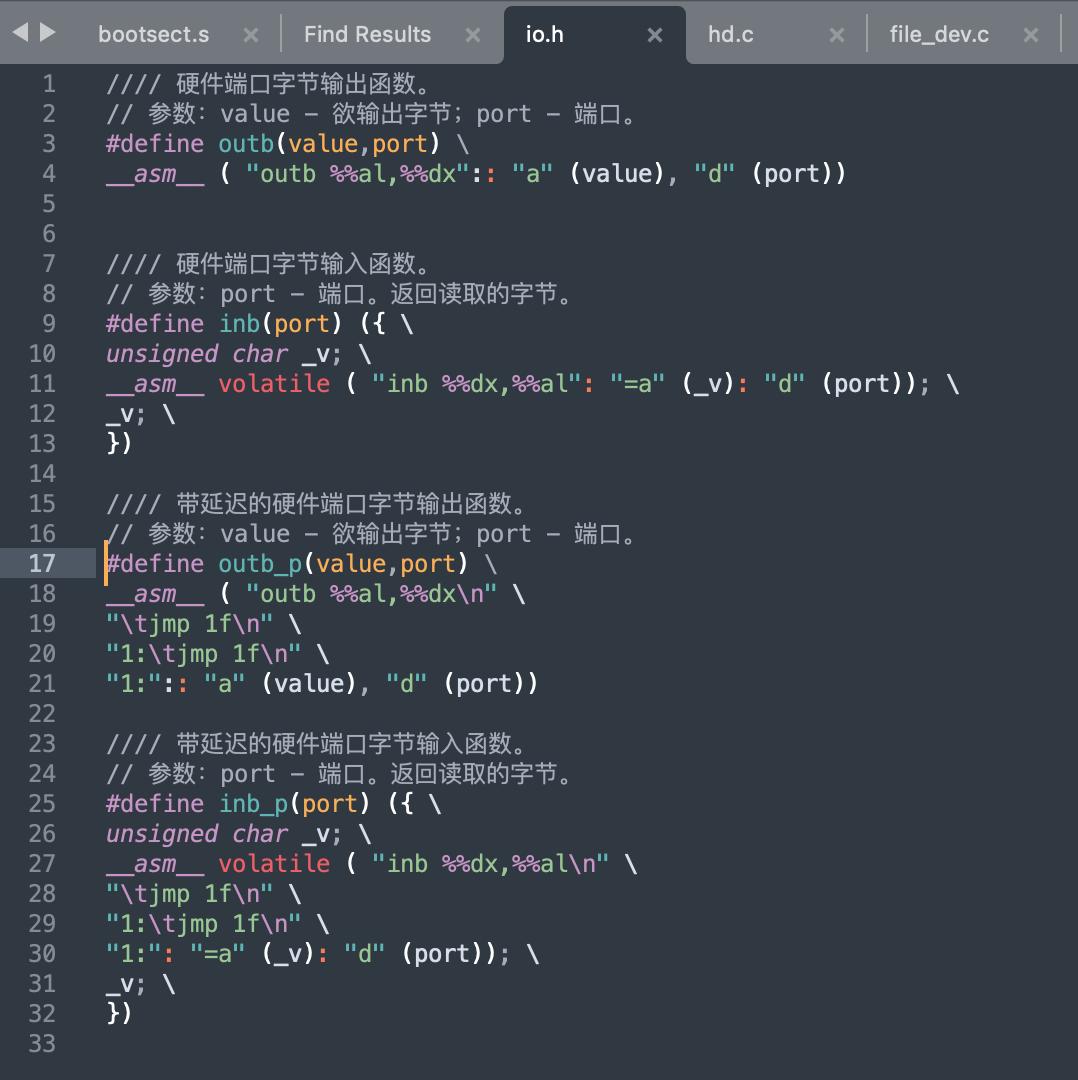Viewport: 1078px width, 1080px height.
Task: Close the bootsect.s tab
Action: point(251,35)
